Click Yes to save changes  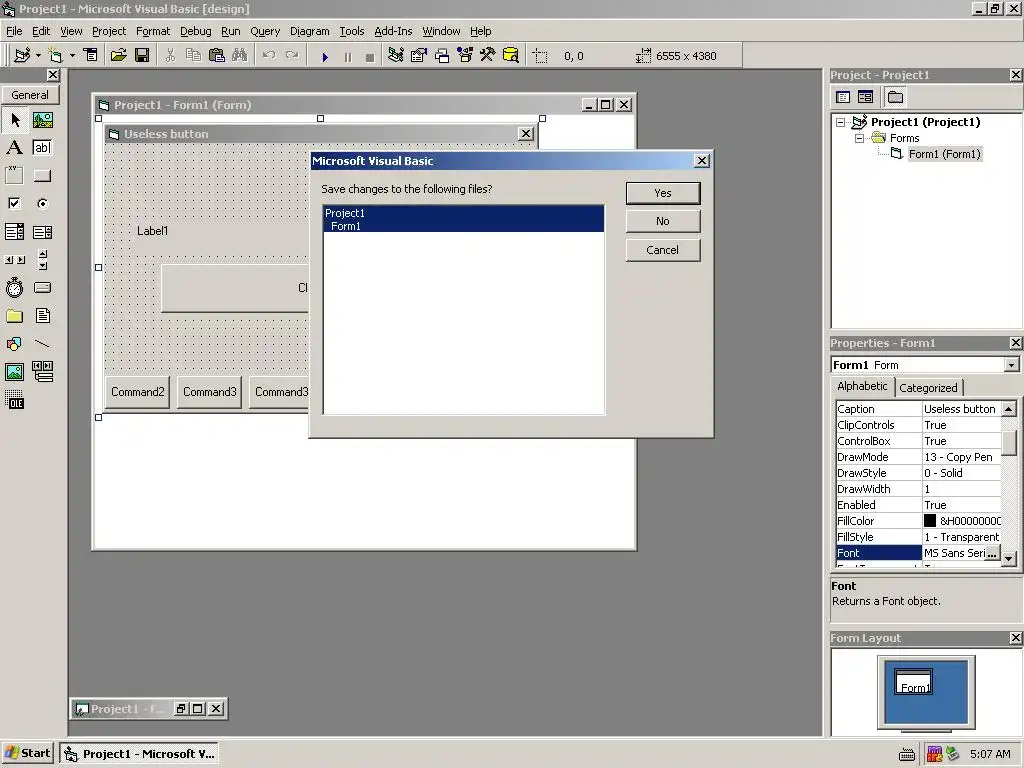(x=663, y=193)
